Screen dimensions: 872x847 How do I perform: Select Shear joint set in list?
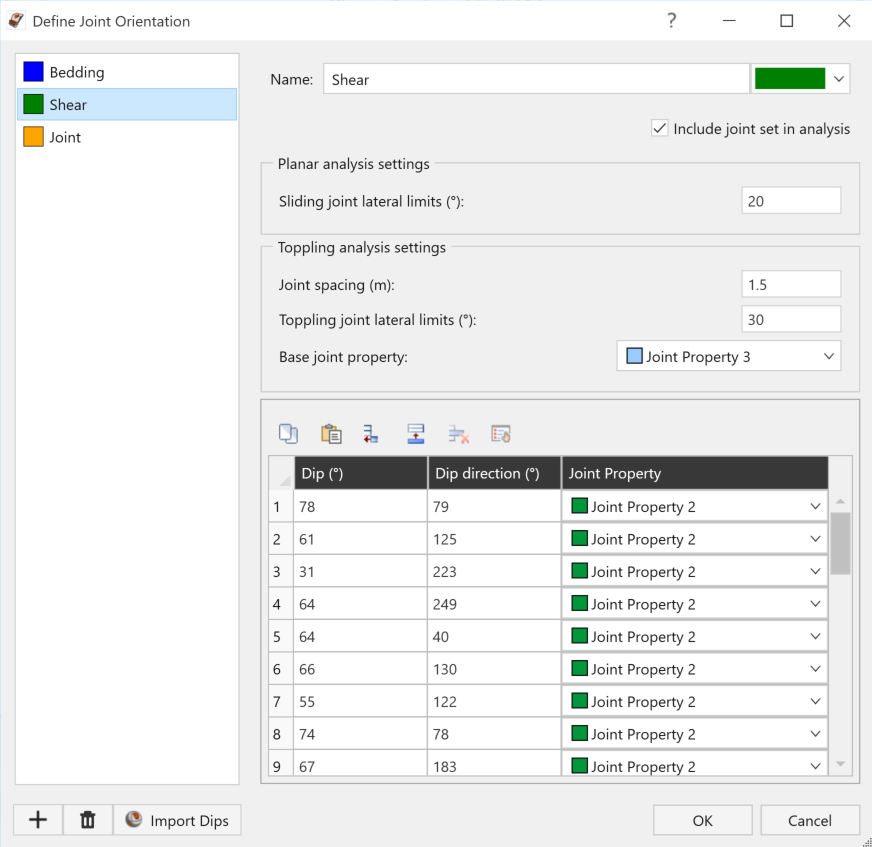[x=127, y=105]
